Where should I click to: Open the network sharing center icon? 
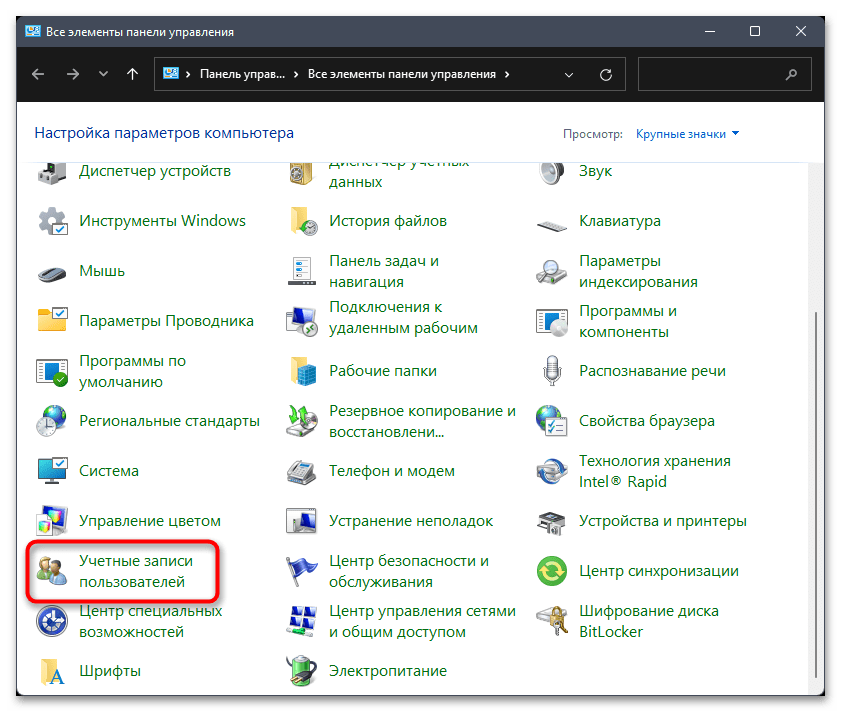click(x=301, y=621)
